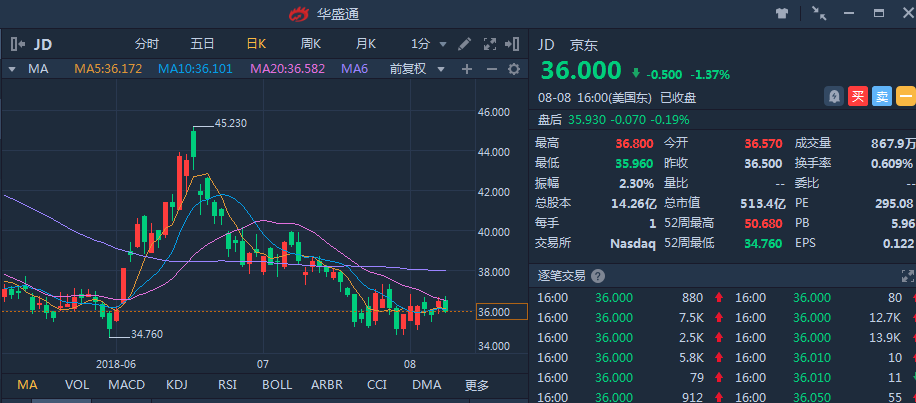Click the trade row with volume 880
The image size is (916, 403).
630,298
